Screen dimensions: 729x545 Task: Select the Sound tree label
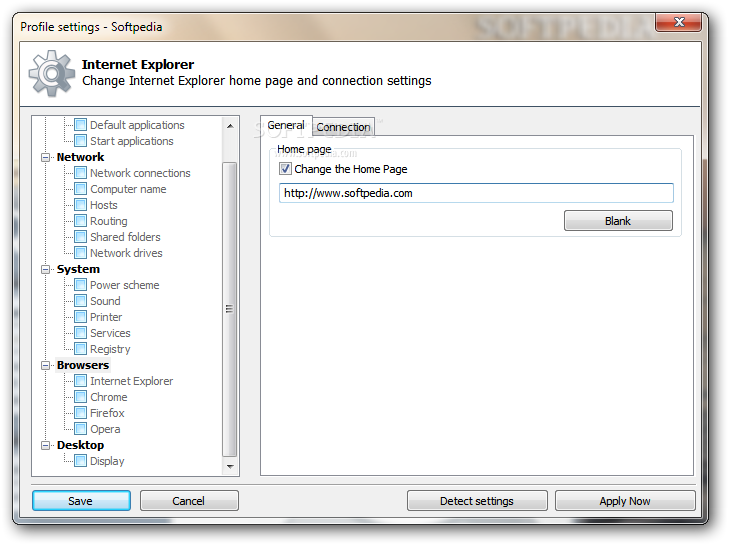click(x=105, y=301)
